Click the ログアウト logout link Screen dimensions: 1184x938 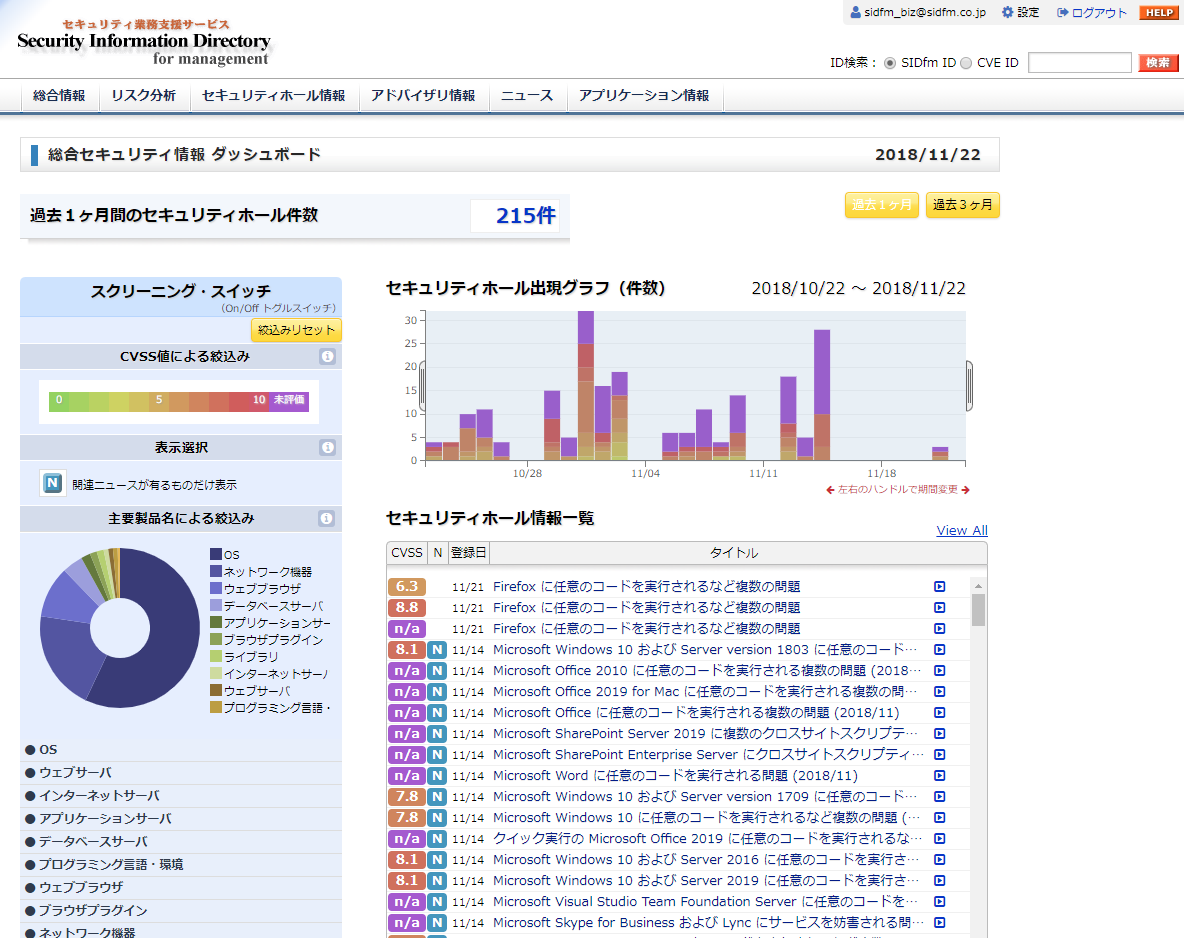(x=1092, y=12)
